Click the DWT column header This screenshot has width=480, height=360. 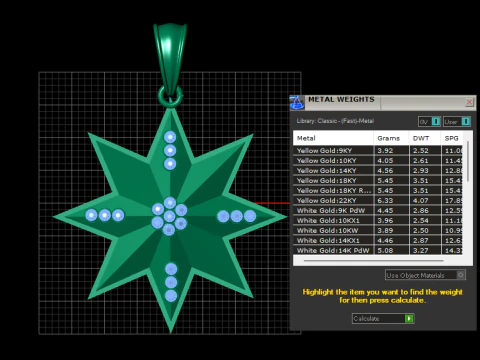pyautogui.click(x=425, y=138)
